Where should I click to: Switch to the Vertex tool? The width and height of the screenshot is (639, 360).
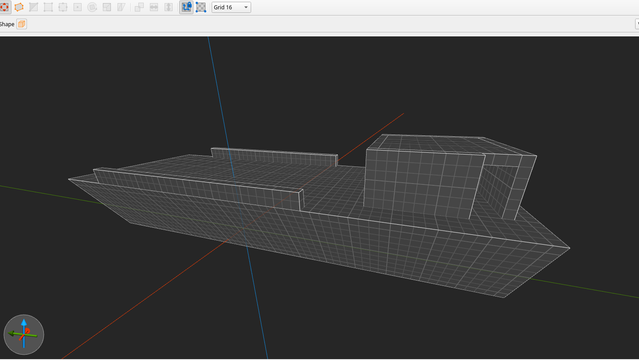point(48,7)
